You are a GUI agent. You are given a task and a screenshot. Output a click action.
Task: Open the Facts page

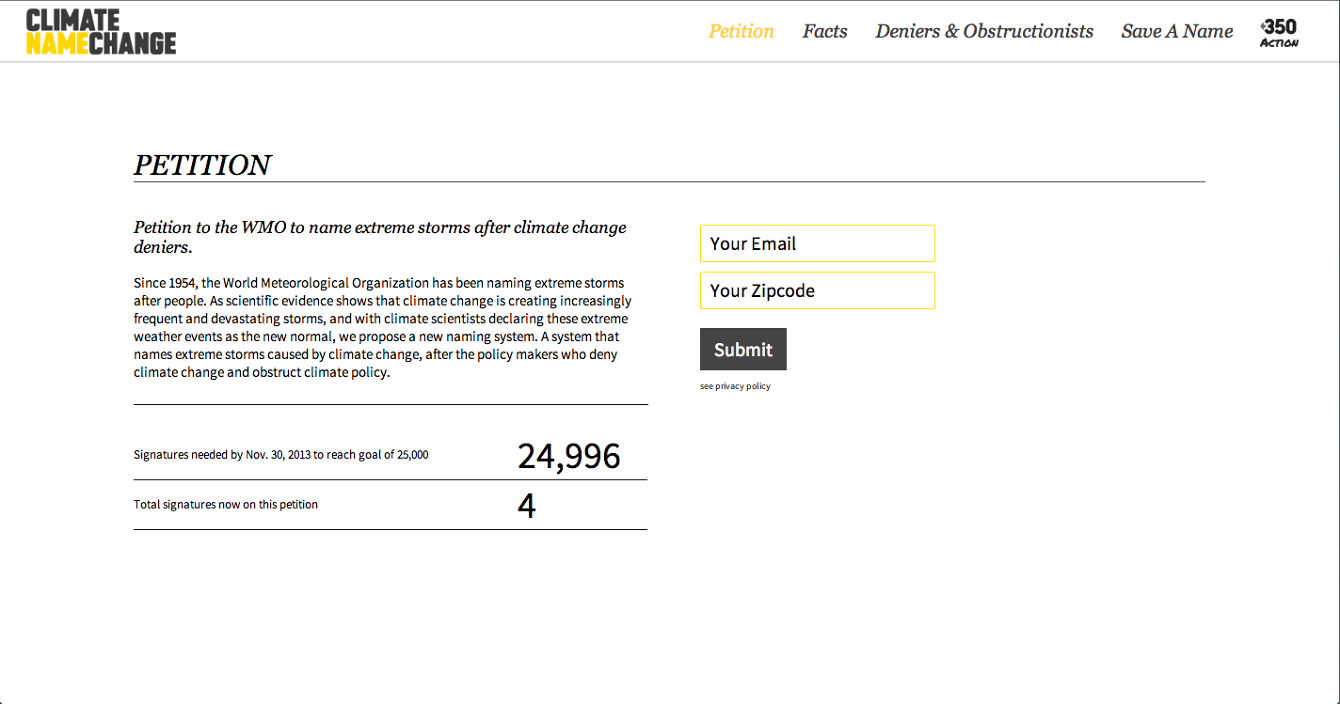(825, 31)
